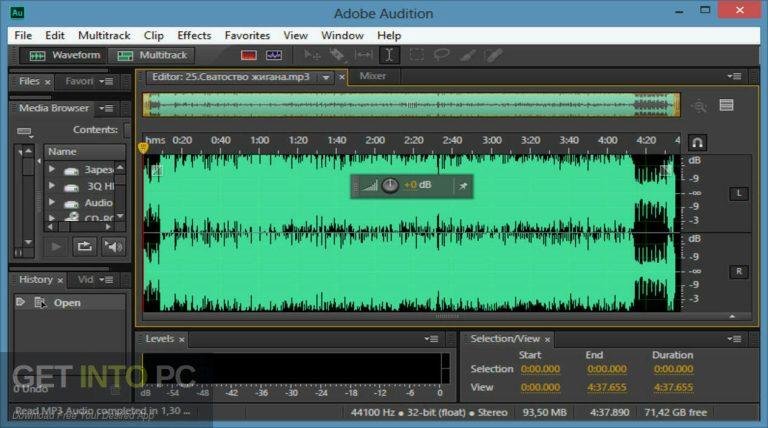Open the Edit menu
This screenshot has width=768, height=428.
[x=55, y=35]
